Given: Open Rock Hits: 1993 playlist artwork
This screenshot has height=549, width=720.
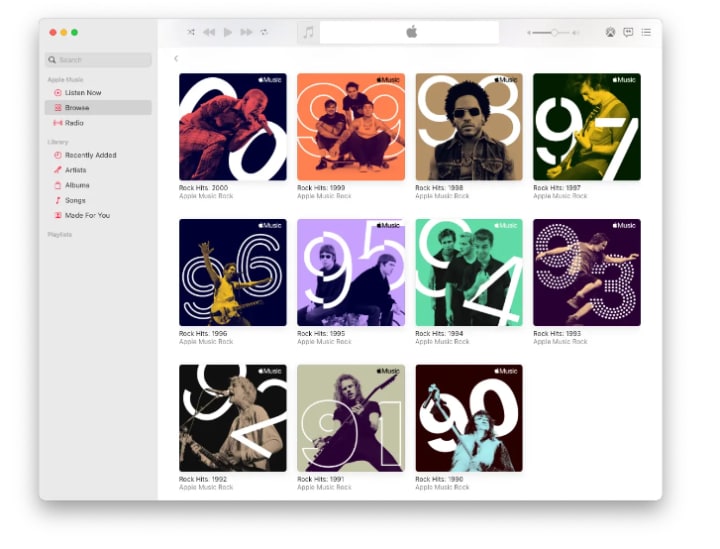Looking at the screenshot, I should tap(587, 272).
